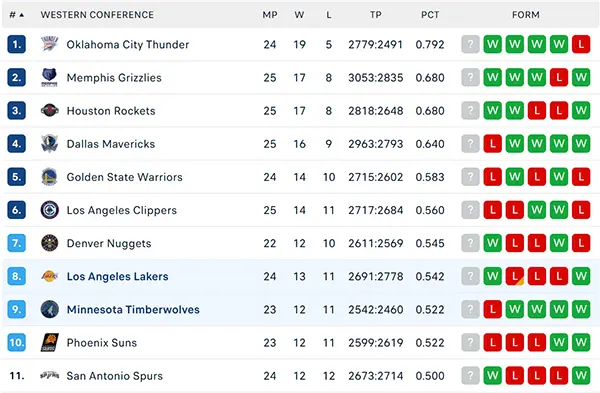Click the Golden State Warriors logo
This screenshot has width=600, height=393.
50,177
